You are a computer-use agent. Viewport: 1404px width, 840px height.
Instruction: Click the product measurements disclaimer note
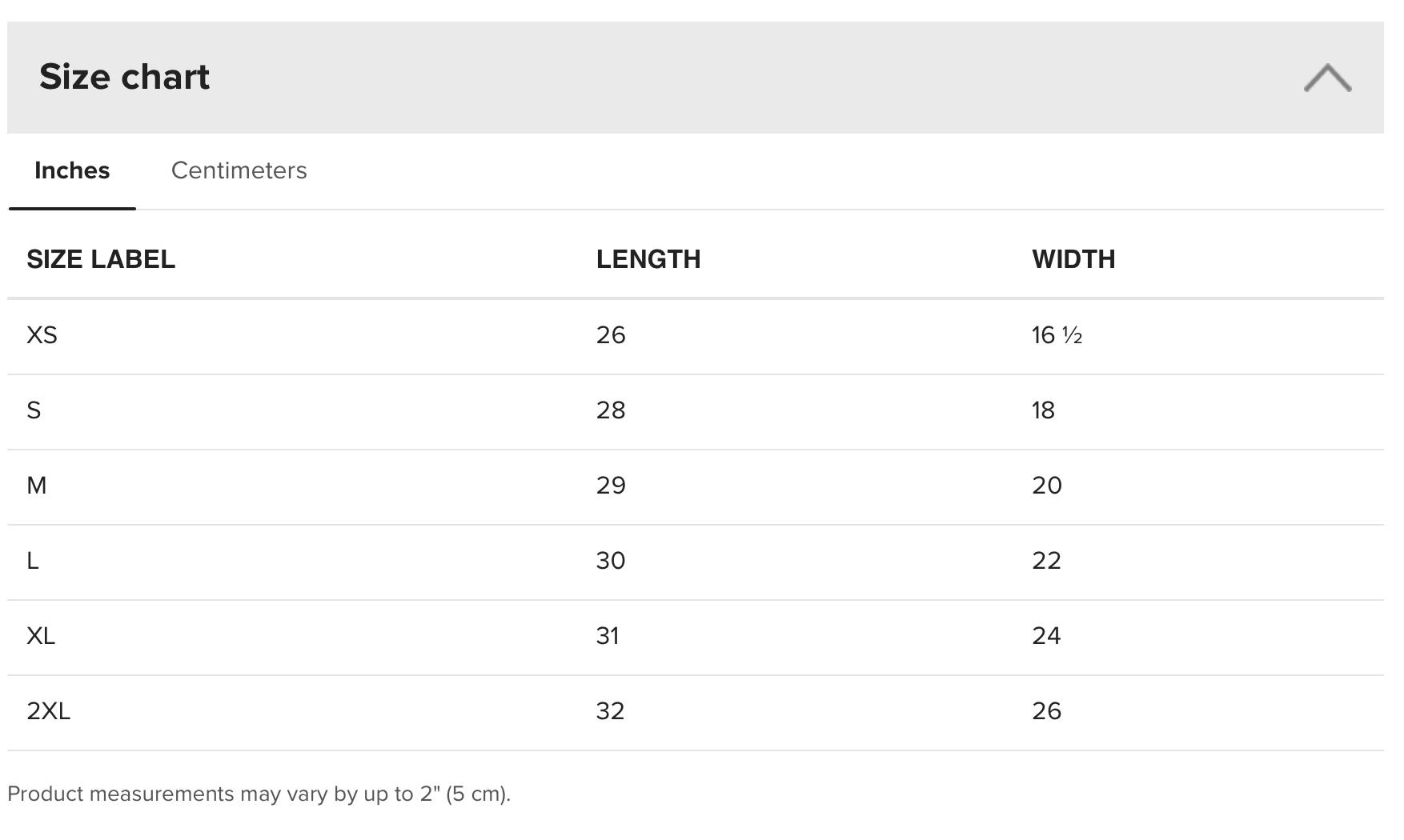[259, 794]
